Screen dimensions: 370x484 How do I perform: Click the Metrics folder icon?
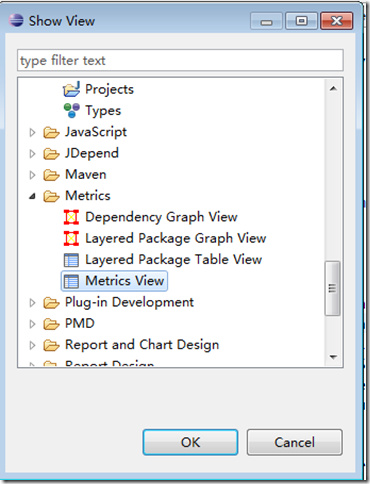pos(51,196)
